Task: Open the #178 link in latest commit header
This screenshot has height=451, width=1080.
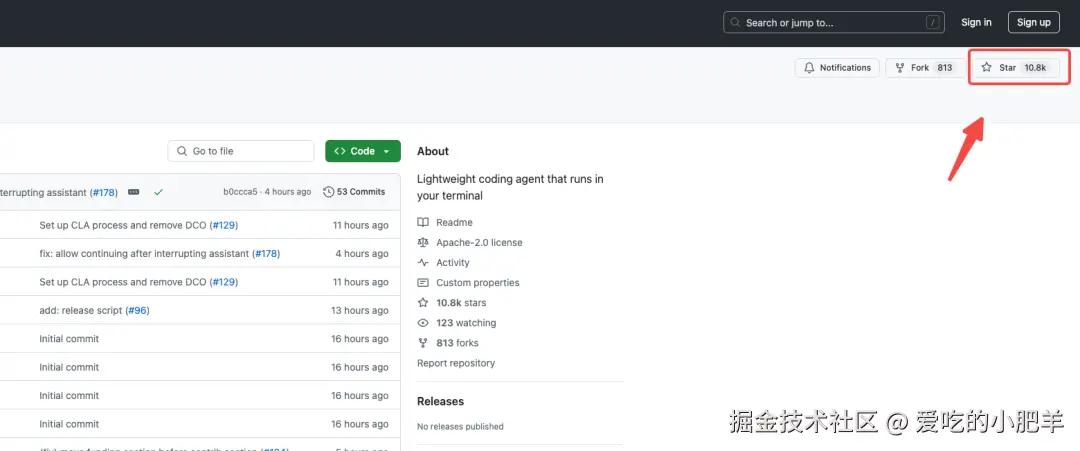Action: (x=103, y=193)
